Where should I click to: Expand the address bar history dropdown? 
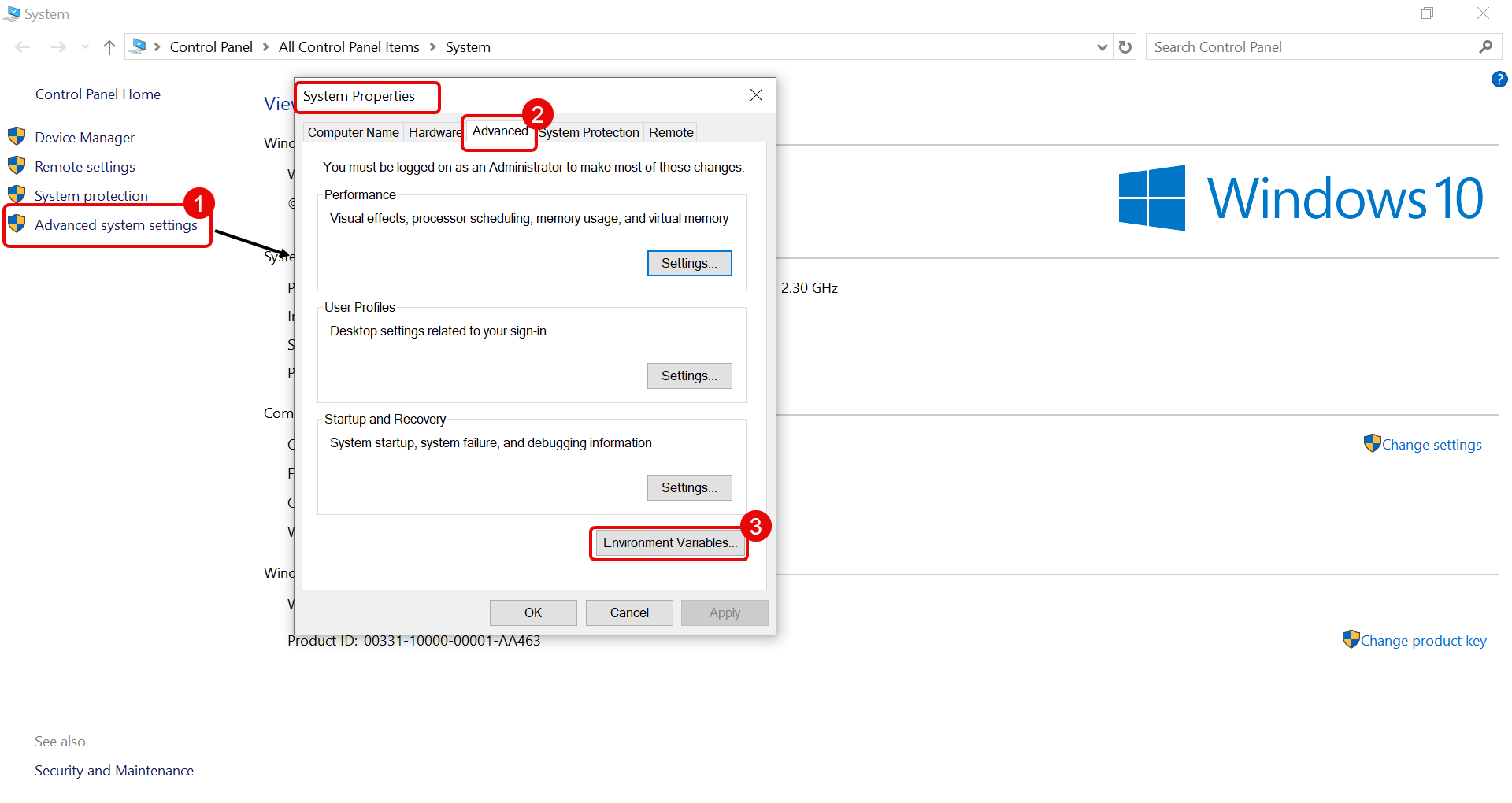1102,47
